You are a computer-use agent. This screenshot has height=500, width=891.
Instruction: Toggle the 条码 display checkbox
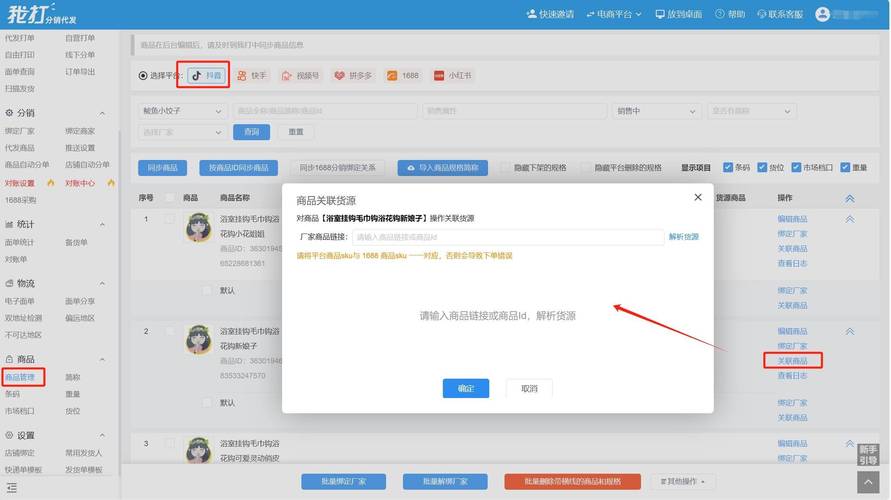coord(728,168)
